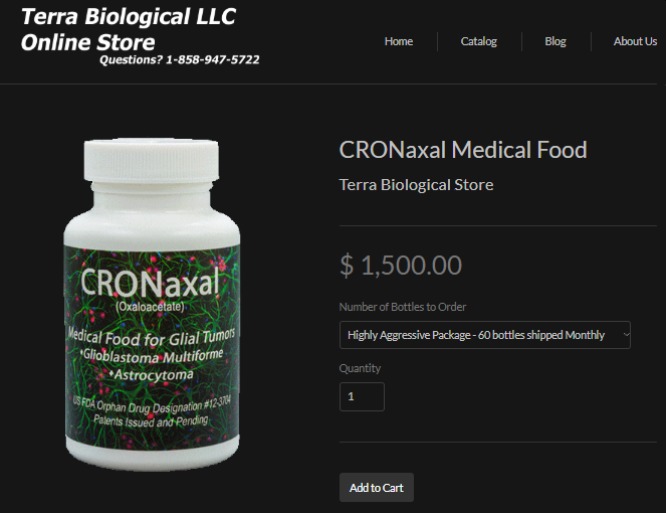The width and height of the screenshot is (666, 513).
Task: Click the dropdown arrow on bottle package selector
Action: click(x=626, y=335)
